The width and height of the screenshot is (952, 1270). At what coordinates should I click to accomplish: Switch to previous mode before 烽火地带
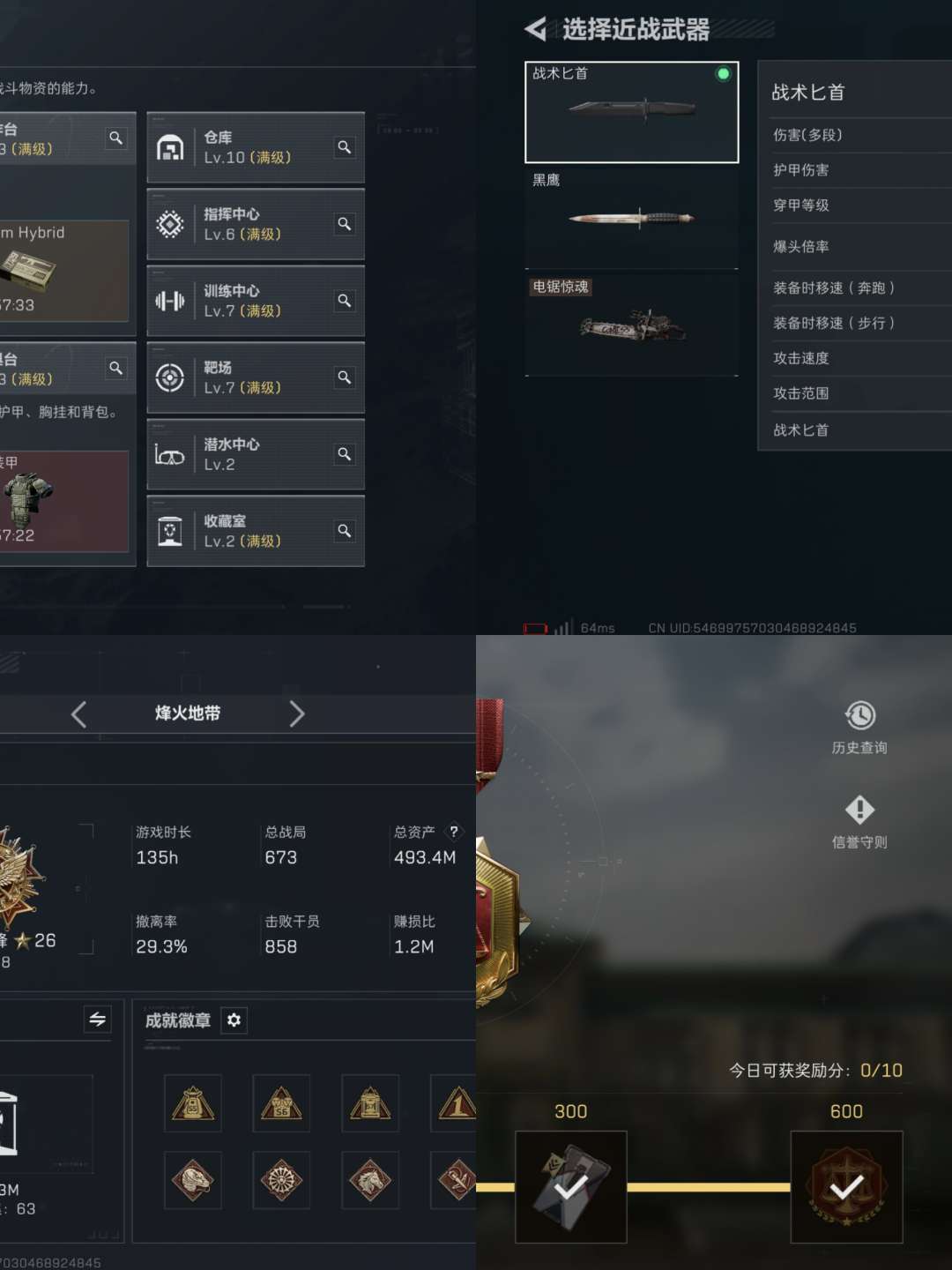coord(78,713)
